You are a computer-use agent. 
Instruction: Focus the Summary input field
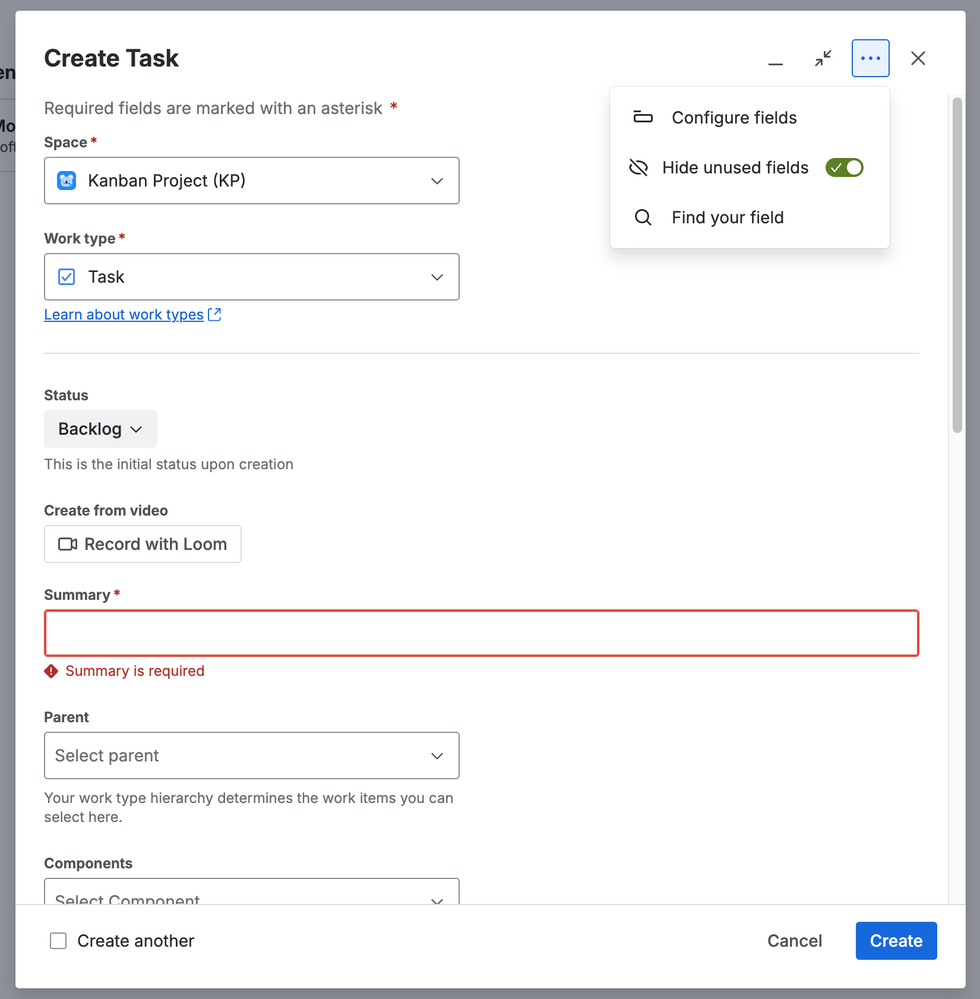click(482, 633)
